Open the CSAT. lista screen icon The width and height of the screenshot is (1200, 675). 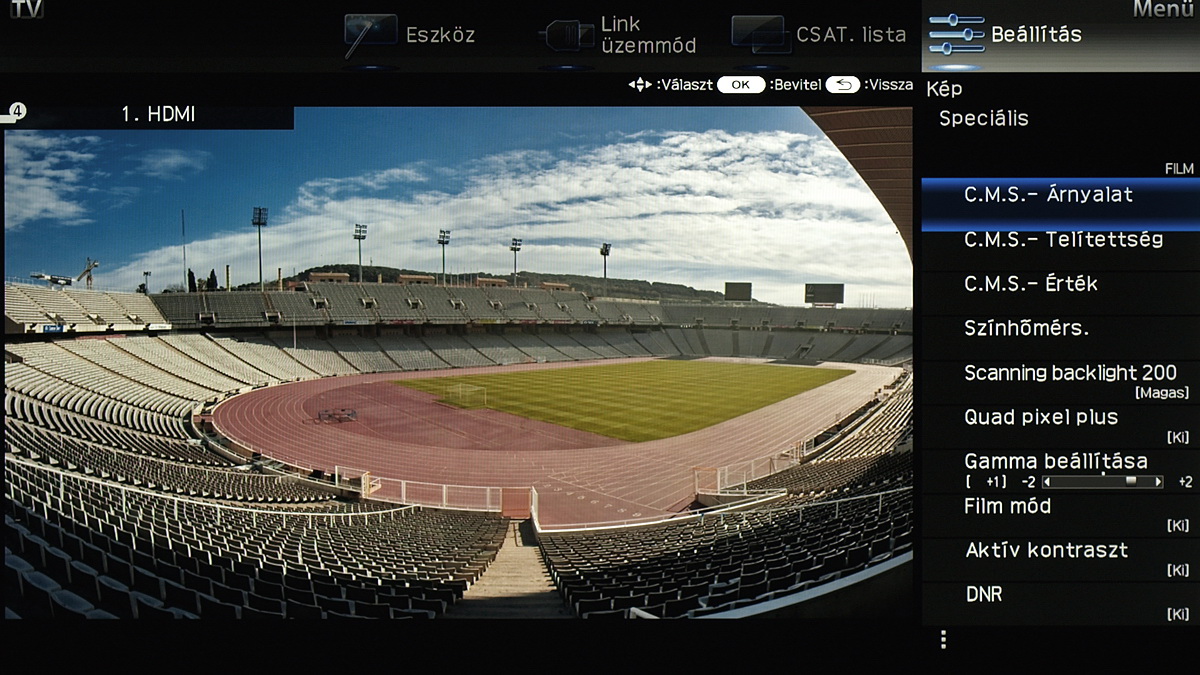tap(760, 35)
